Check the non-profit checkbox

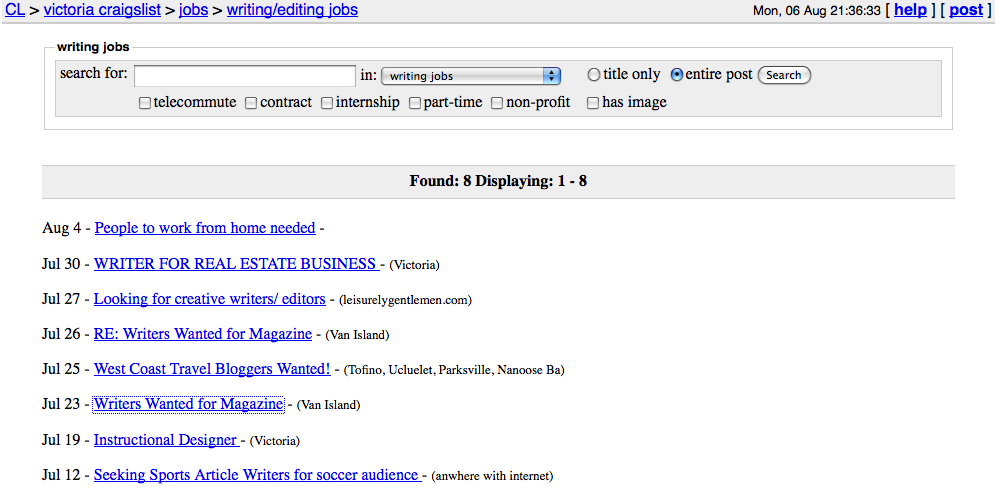(497, 103)
